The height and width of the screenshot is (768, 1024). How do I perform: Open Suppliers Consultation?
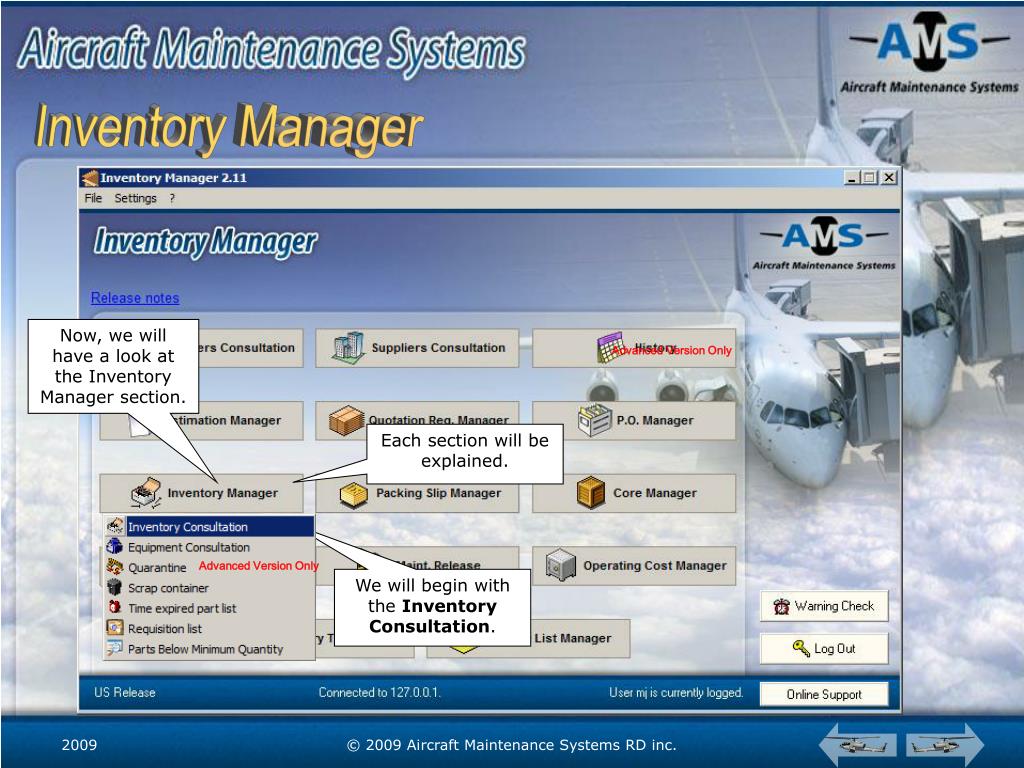(417, 348)
